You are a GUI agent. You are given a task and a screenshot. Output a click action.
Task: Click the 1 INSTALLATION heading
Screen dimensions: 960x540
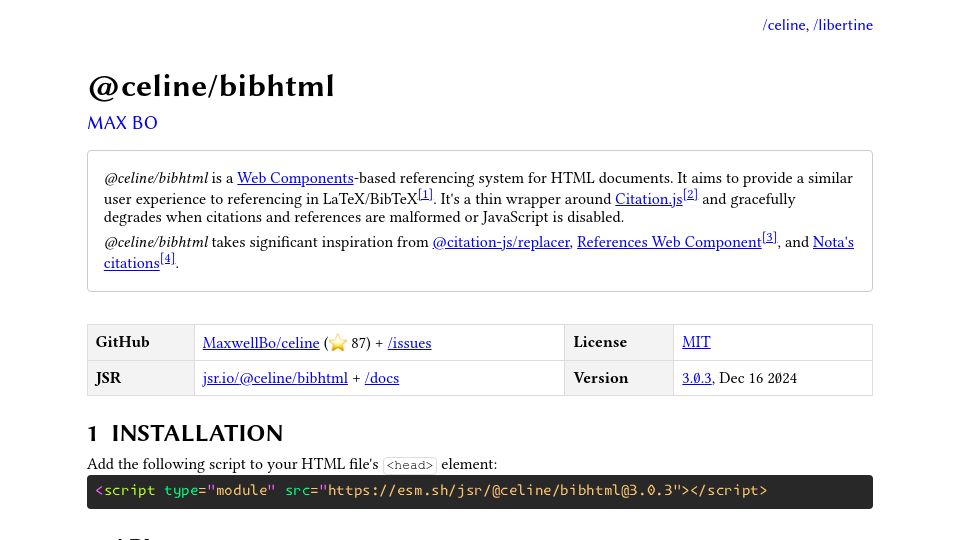185,433
